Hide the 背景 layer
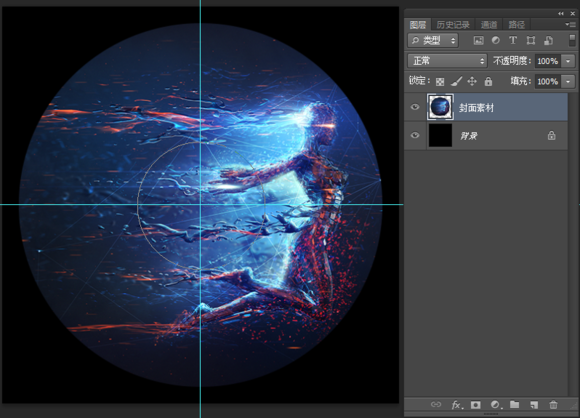The image size is (580, 418). (x=415, y=135)
